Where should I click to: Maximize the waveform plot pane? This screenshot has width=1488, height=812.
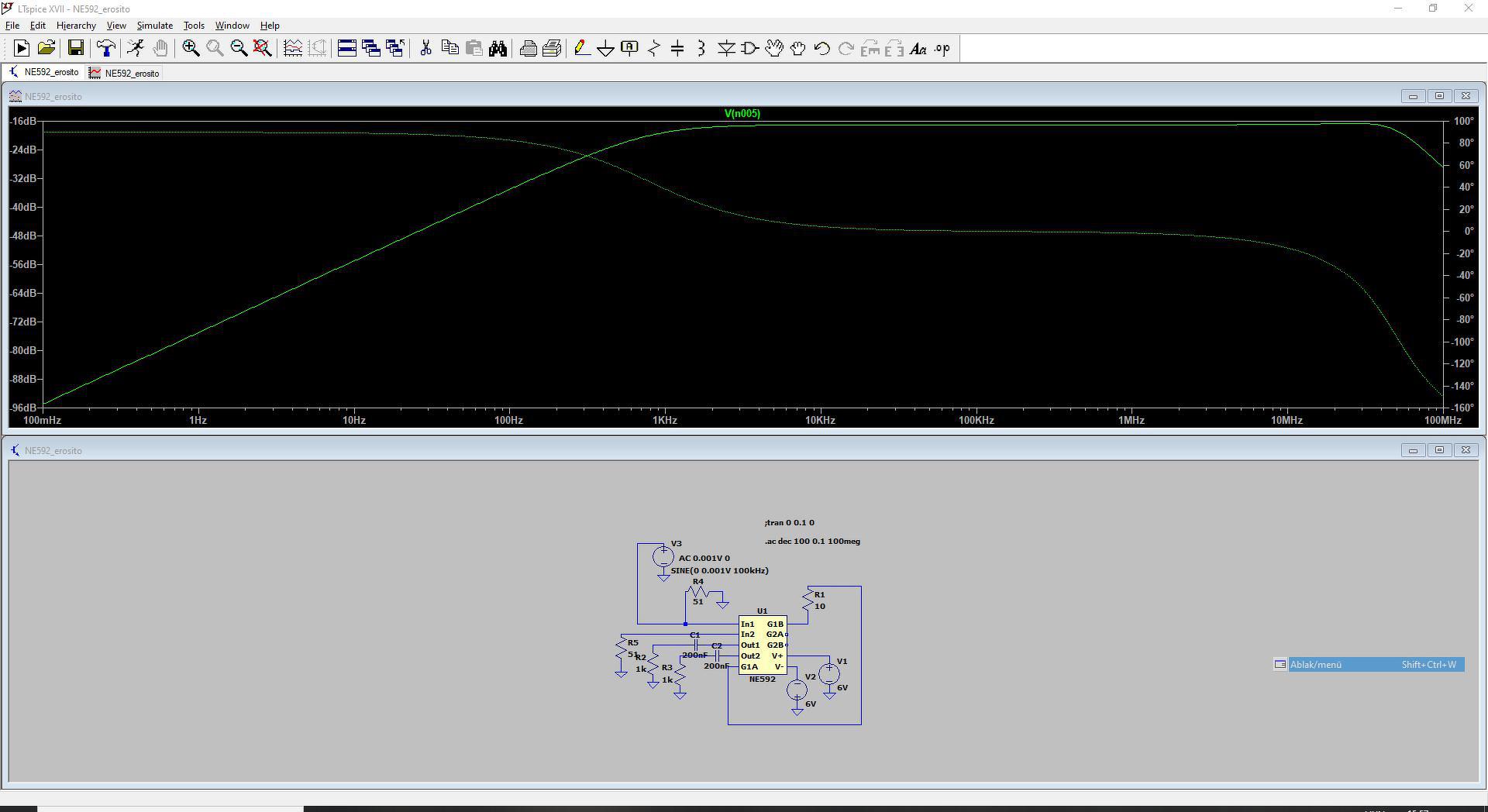tap(1439, 96)
